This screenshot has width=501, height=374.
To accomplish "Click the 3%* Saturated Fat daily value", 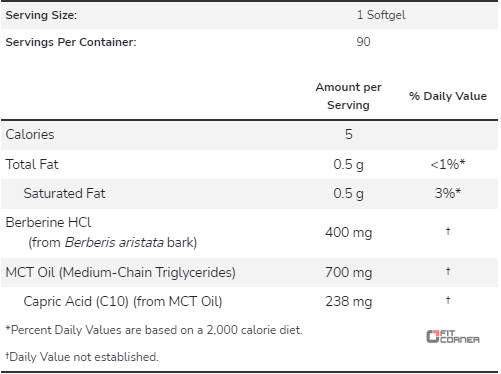I will (x=448, y=193).
